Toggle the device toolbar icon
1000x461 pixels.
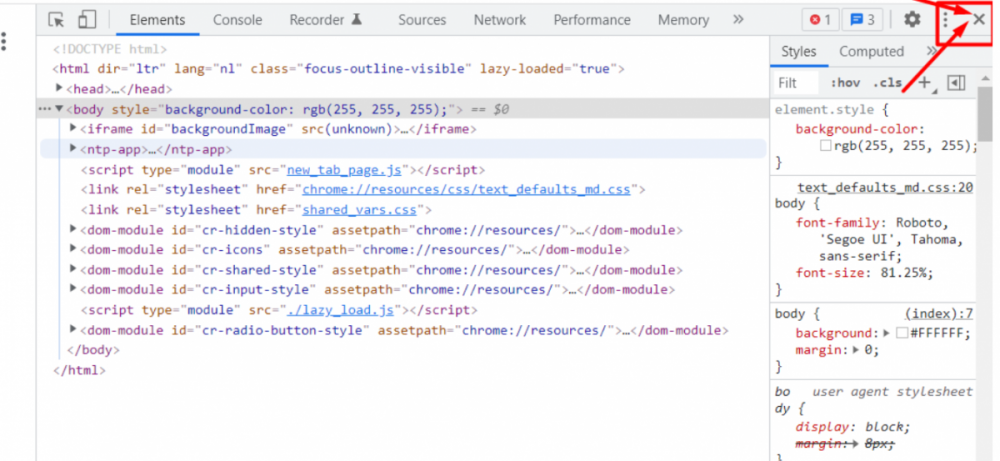[x=87, y=20]
